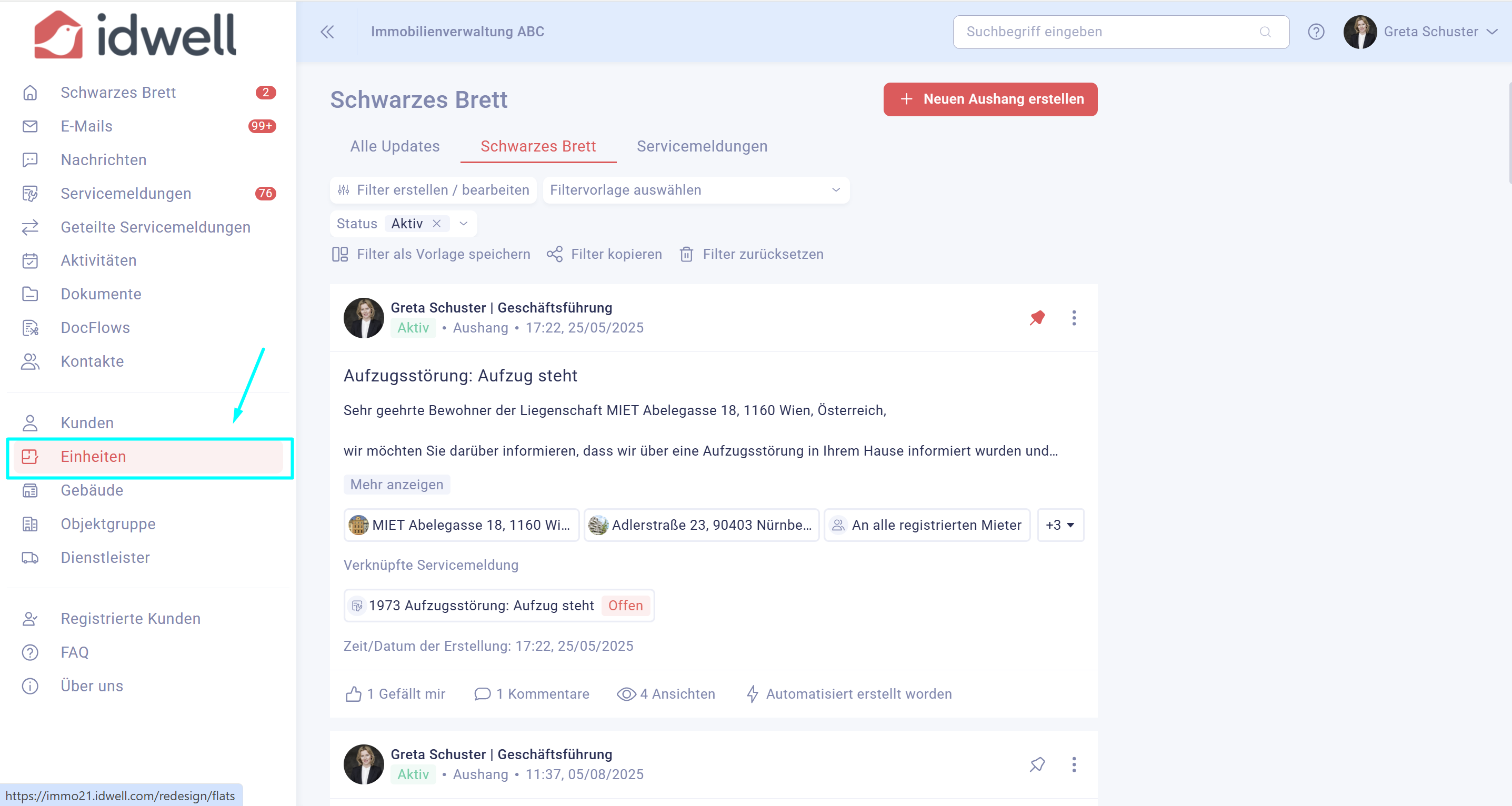The image size is (1512, 806).
Task: Click the 4 Ansichten eye icon
Action: [626, 694]
